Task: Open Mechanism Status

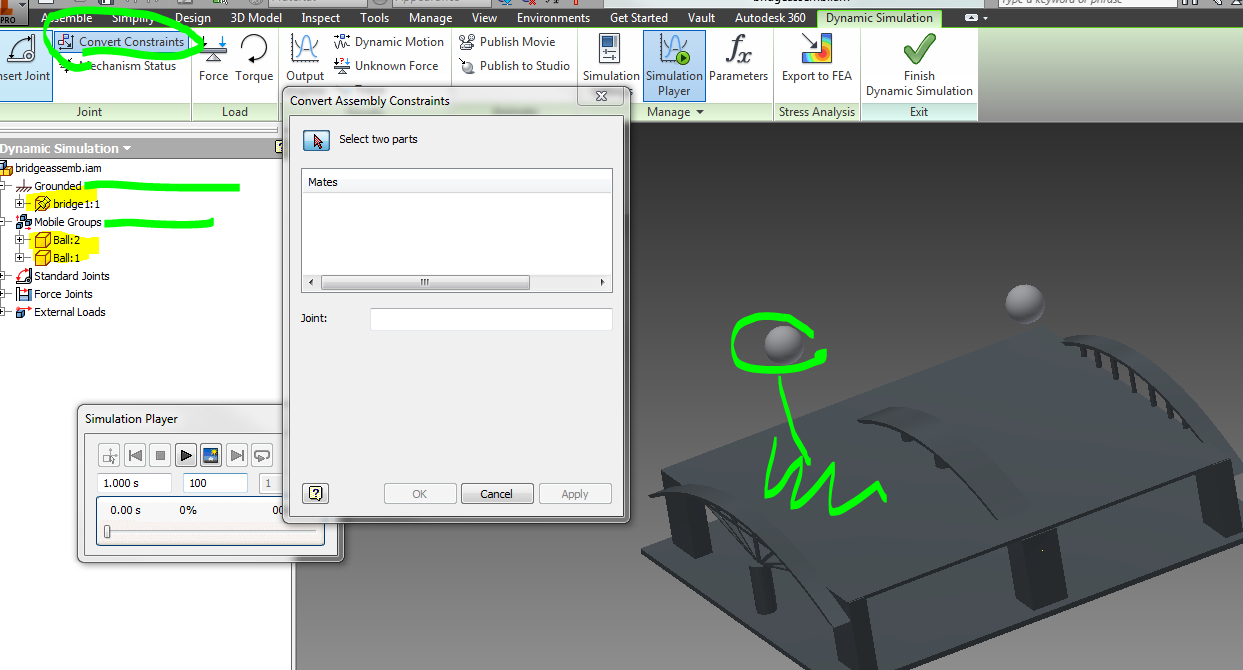Action: coord(120,66)
